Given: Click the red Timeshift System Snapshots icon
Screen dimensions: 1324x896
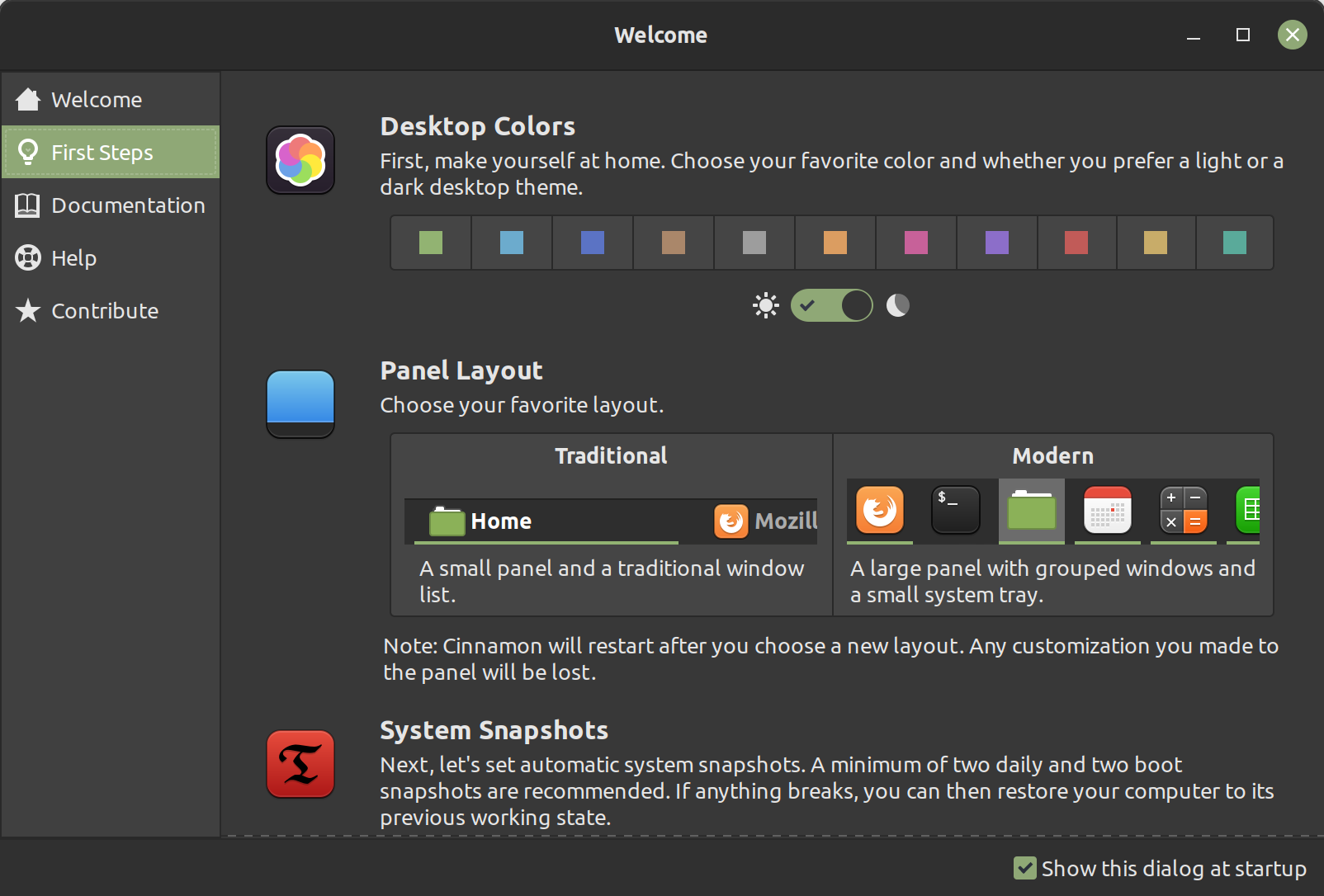Looking at the screenshot, I should (x=300, y=765).
